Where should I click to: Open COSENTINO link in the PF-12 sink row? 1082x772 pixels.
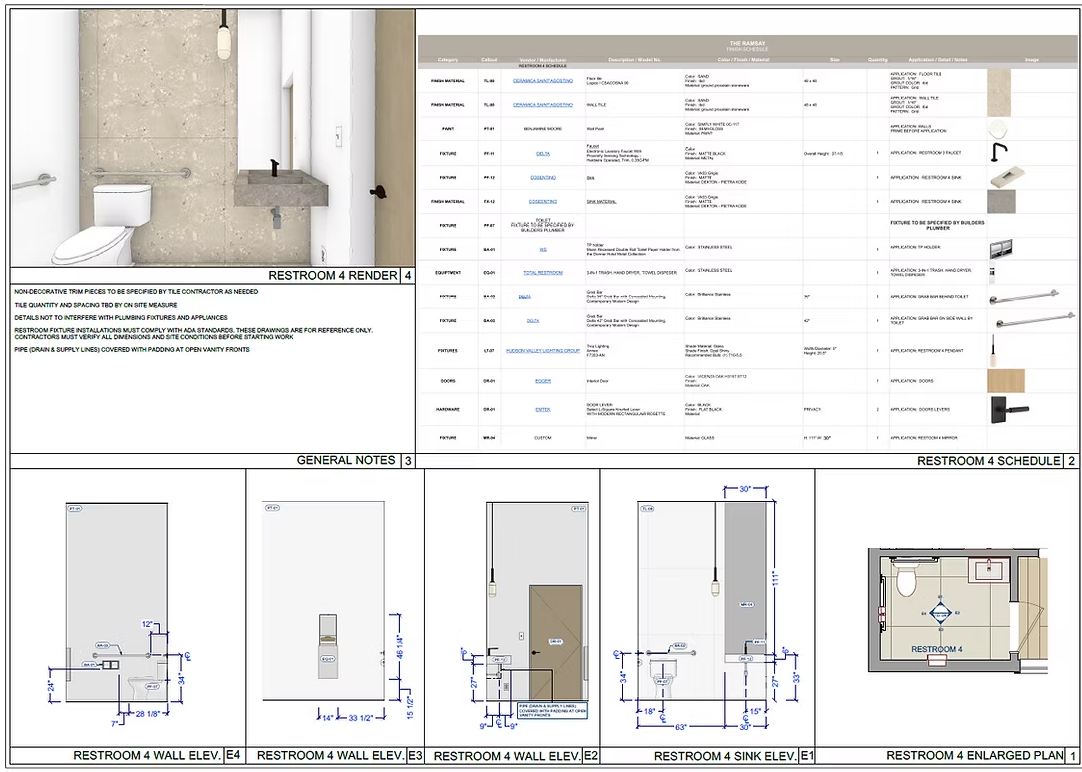coord(543,177)
